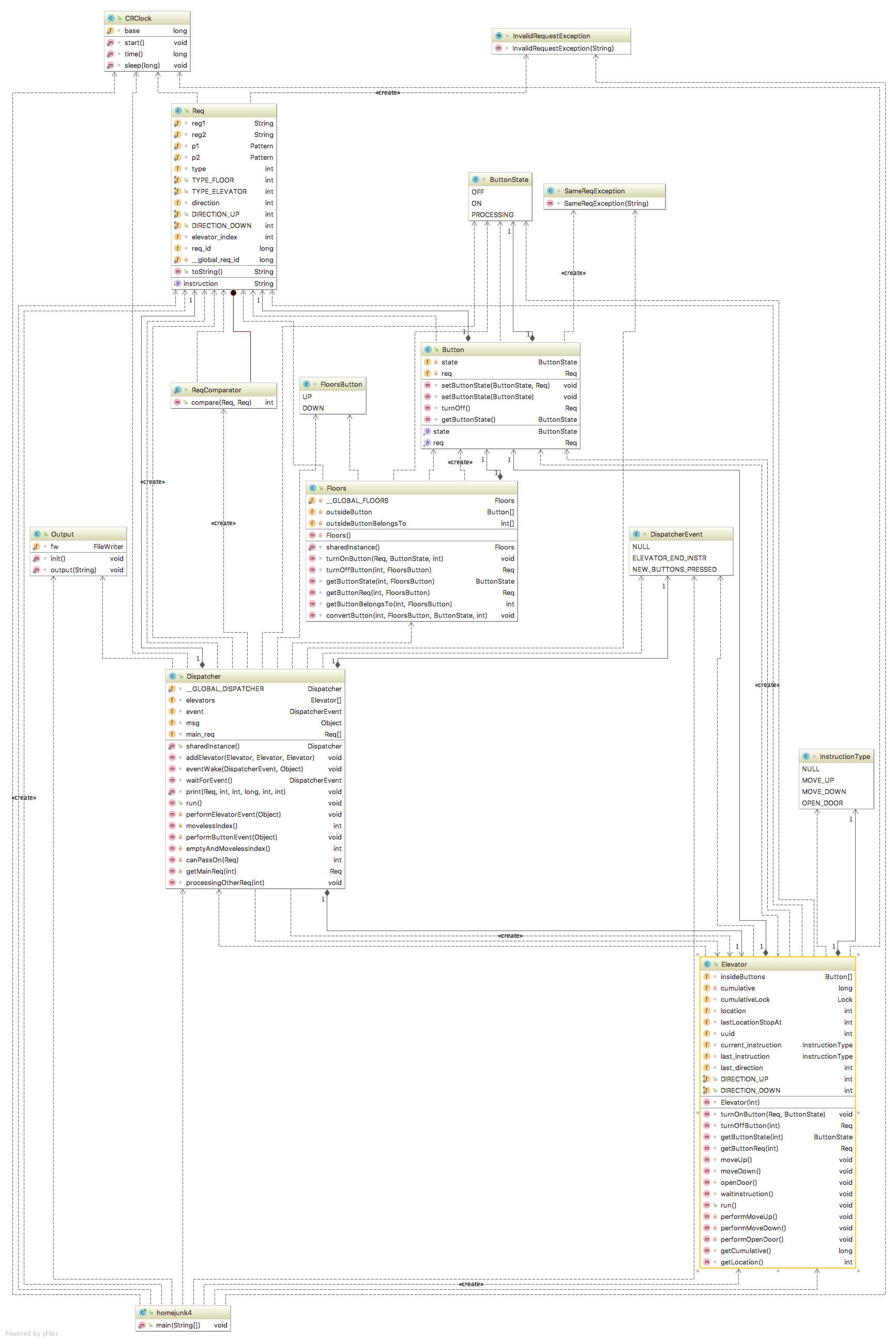Click the lock icon beside __global_req_id
This screenshot has width=896, height=1342.
coord(186,260)
